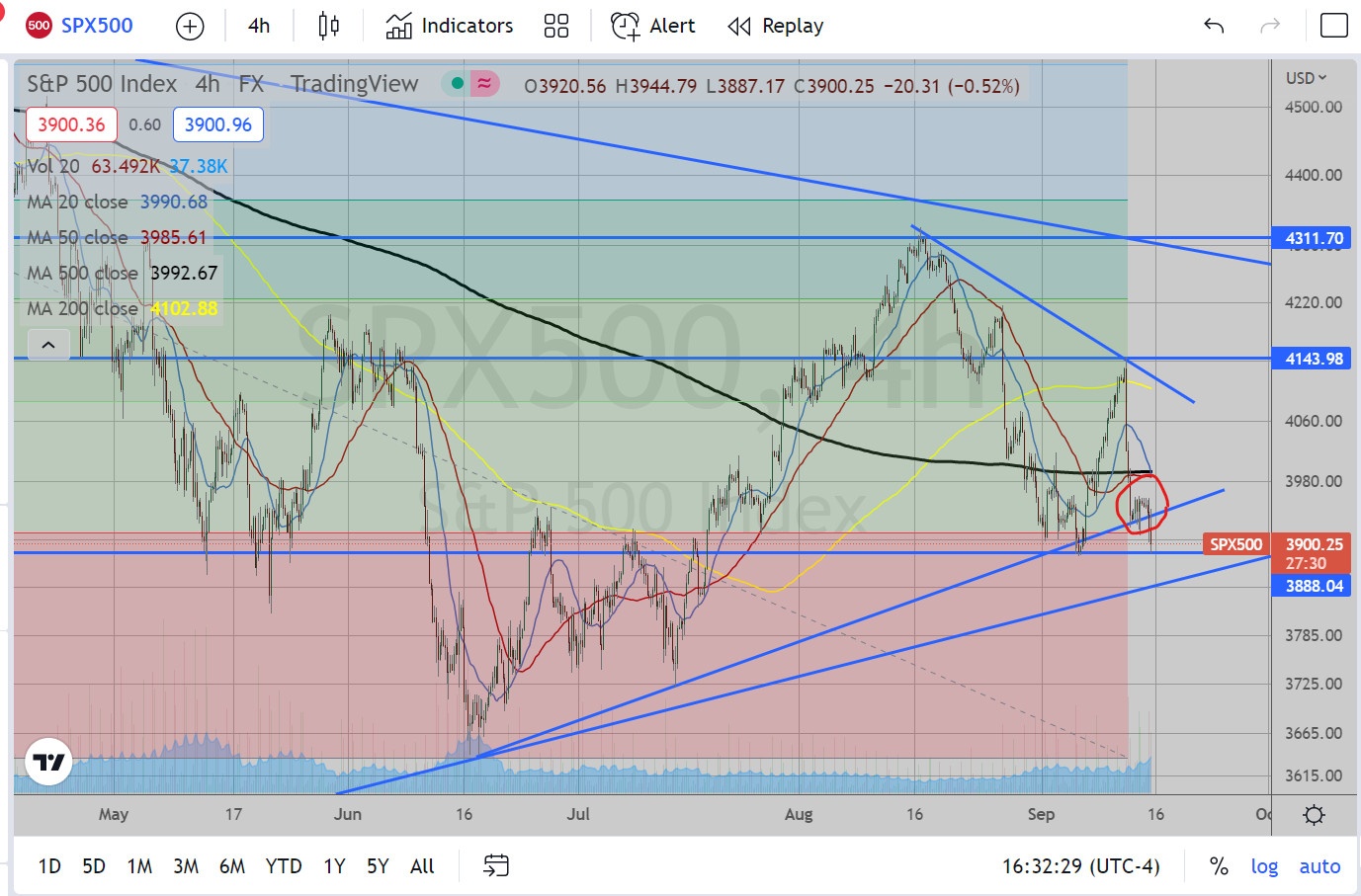Set range to 6M
Screen dimensions: 1361x896
tap(232, 866)
